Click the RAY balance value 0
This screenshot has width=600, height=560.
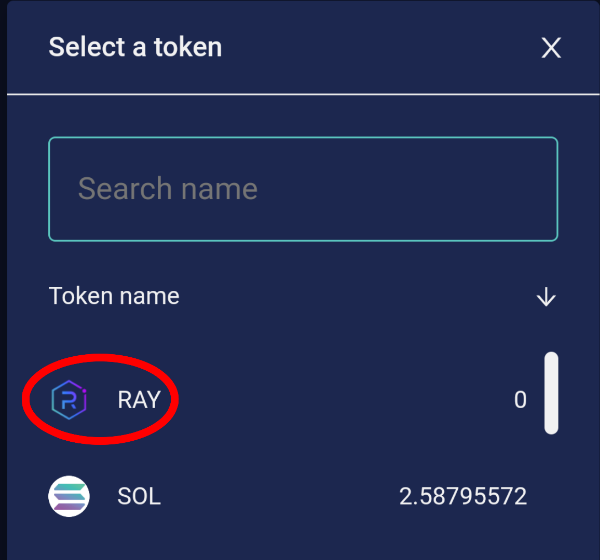(520, 400)
